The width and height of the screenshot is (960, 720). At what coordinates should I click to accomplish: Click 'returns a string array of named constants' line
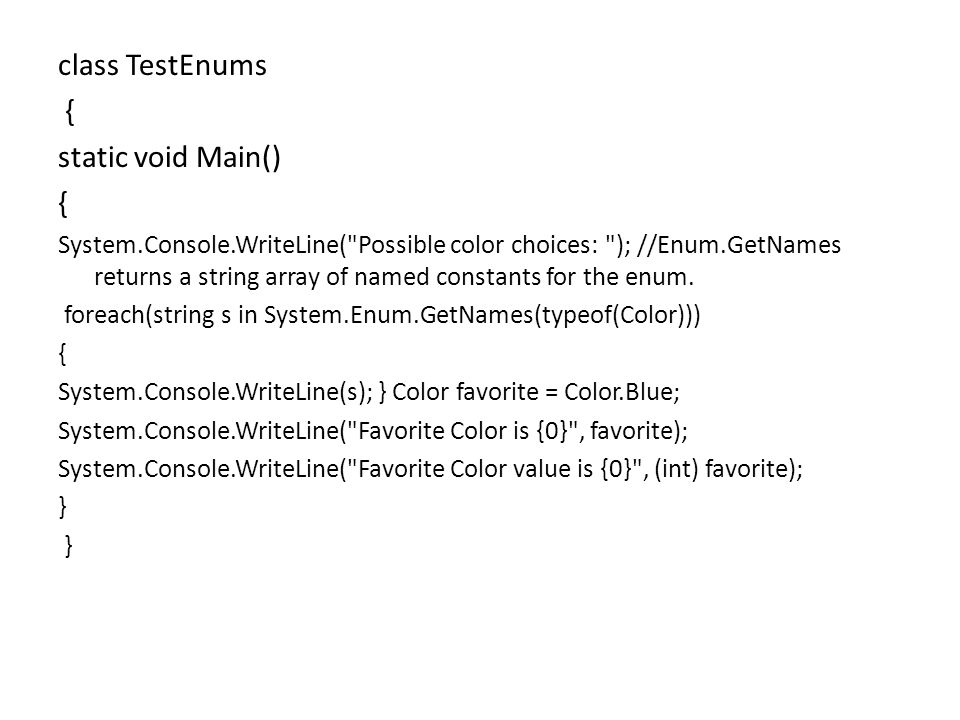[394, 277]
